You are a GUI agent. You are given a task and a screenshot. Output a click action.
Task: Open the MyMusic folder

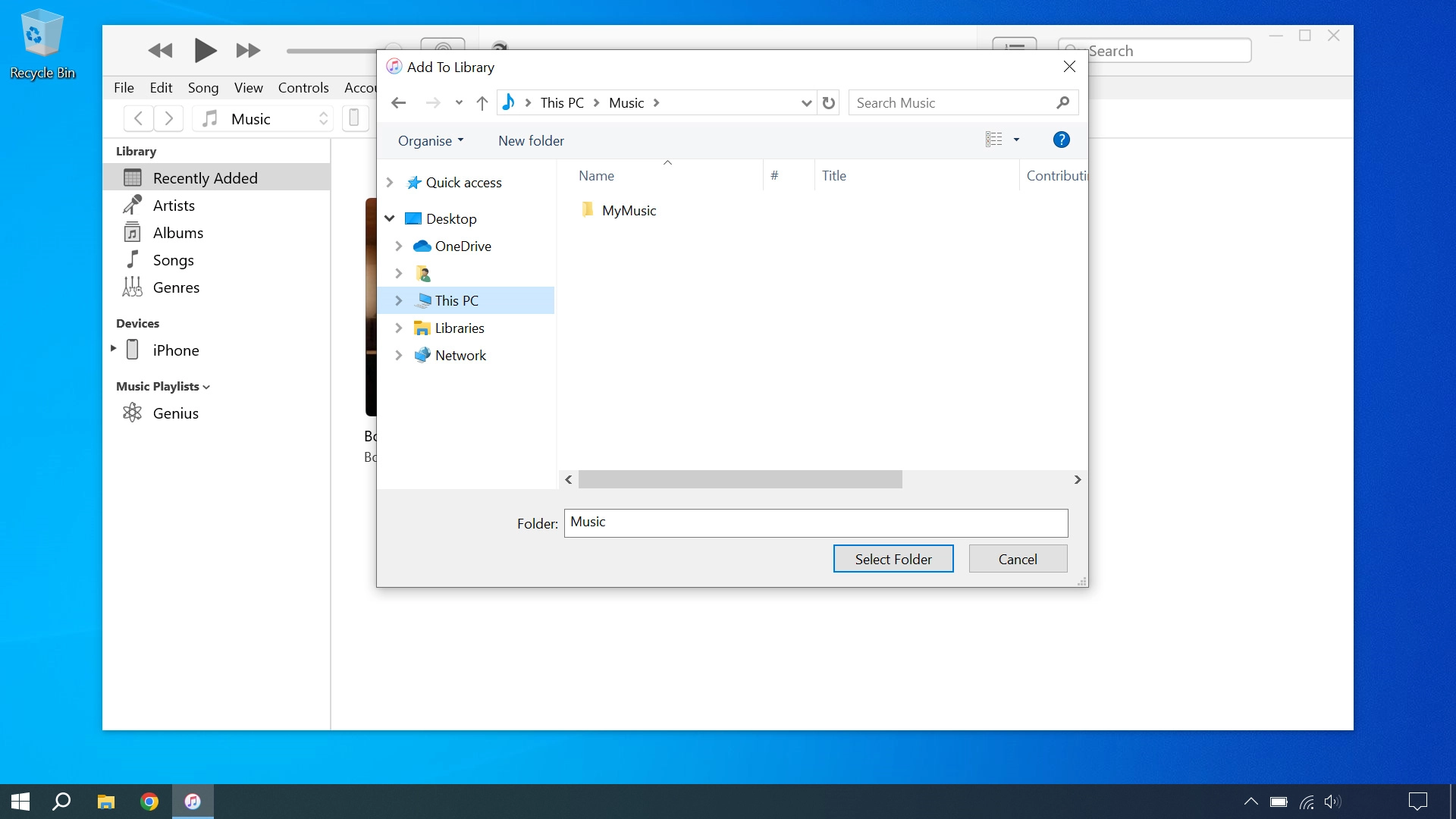(x=629, y=210)
